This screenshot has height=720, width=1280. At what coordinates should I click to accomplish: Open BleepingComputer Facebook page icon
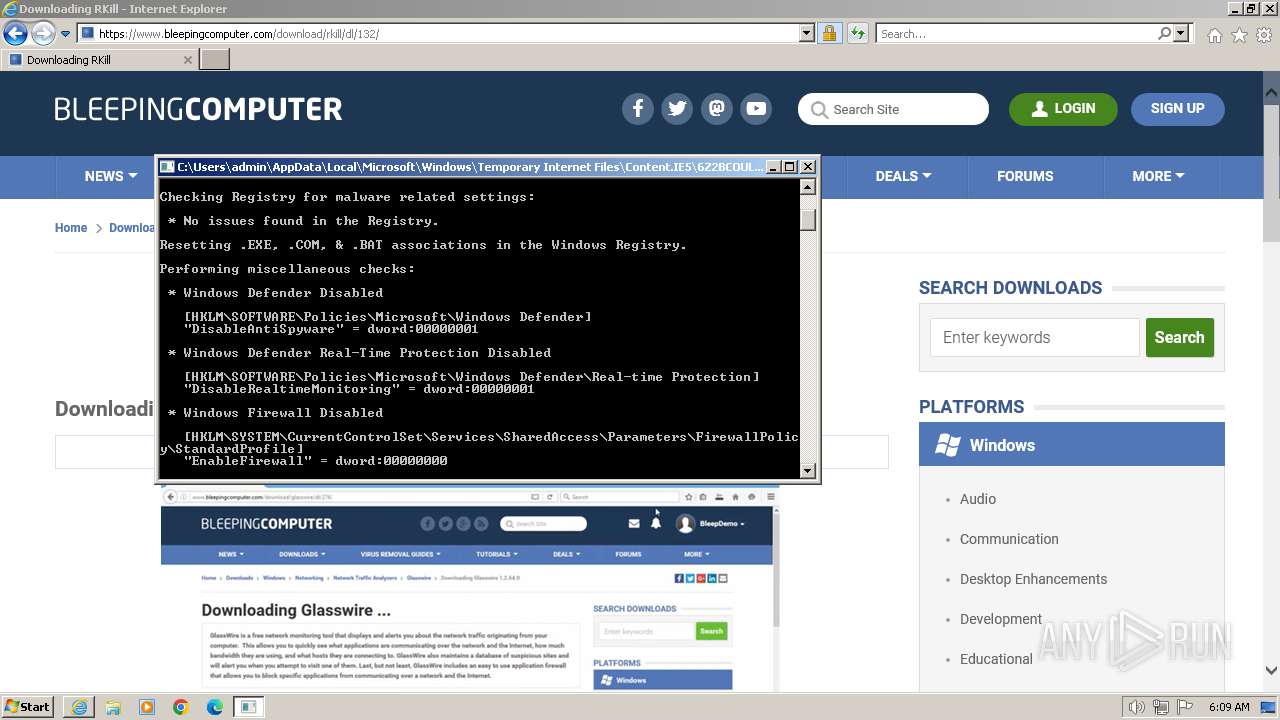(638, 109)
